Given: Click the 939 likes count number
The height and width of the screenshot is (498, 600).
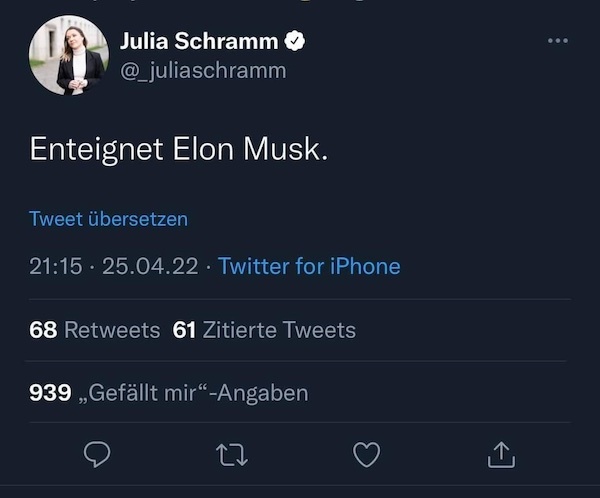Looking at the screenshot, I should (50, 393).
